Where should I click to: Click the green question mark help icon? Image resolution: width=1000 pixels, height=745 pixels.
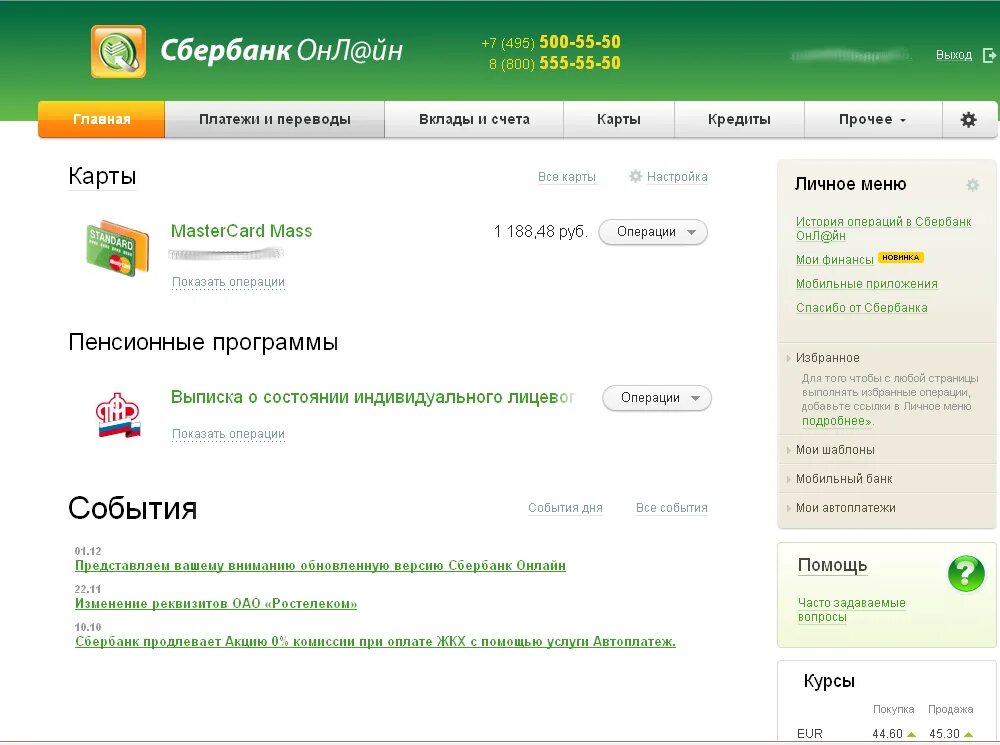coord(966,573)
